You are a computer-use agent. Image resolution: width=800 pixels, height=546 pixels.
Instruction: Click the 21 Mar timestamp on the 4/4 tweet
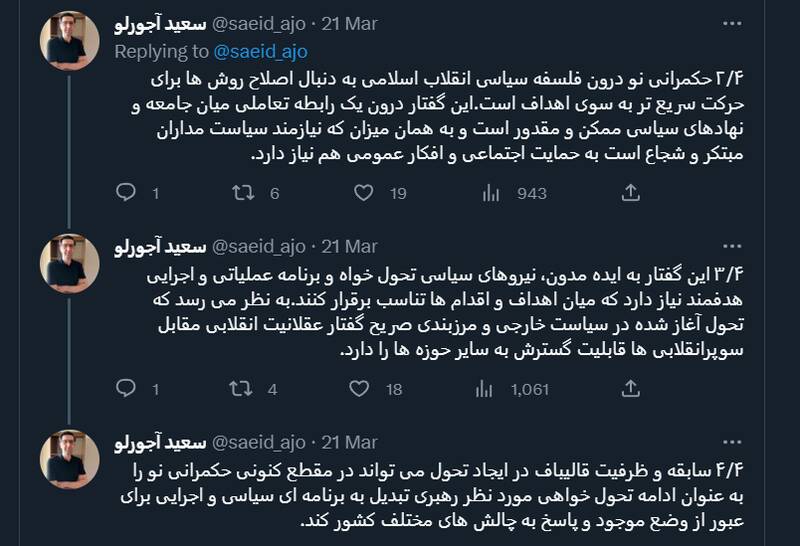(351, 441)
